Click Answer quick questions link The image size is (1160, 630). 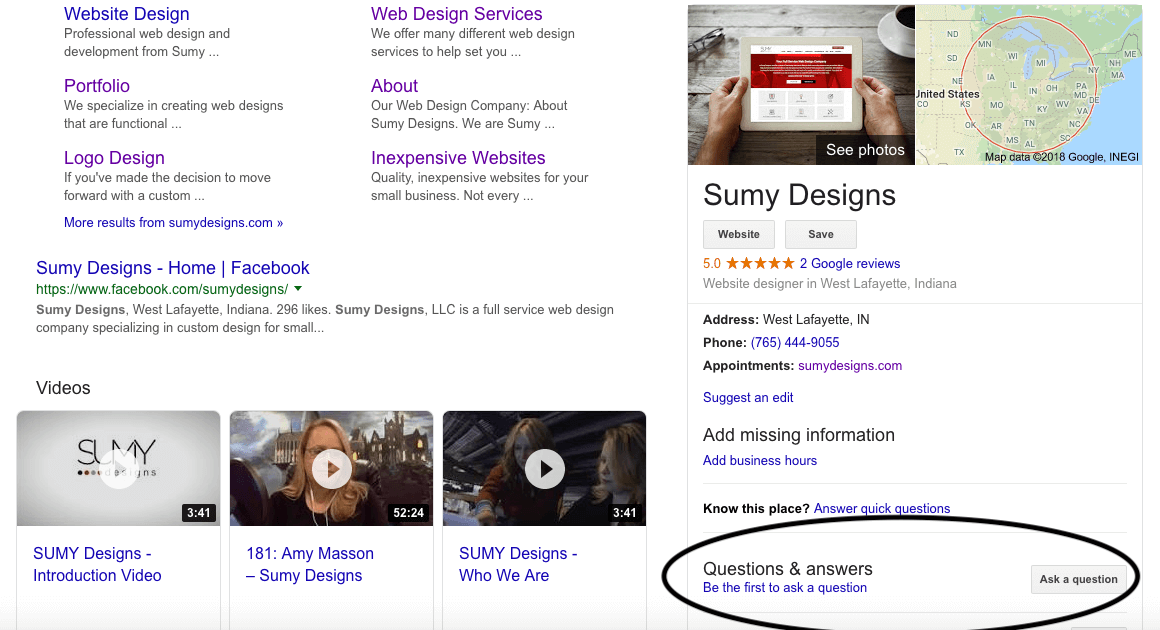[x=882, y=509]
